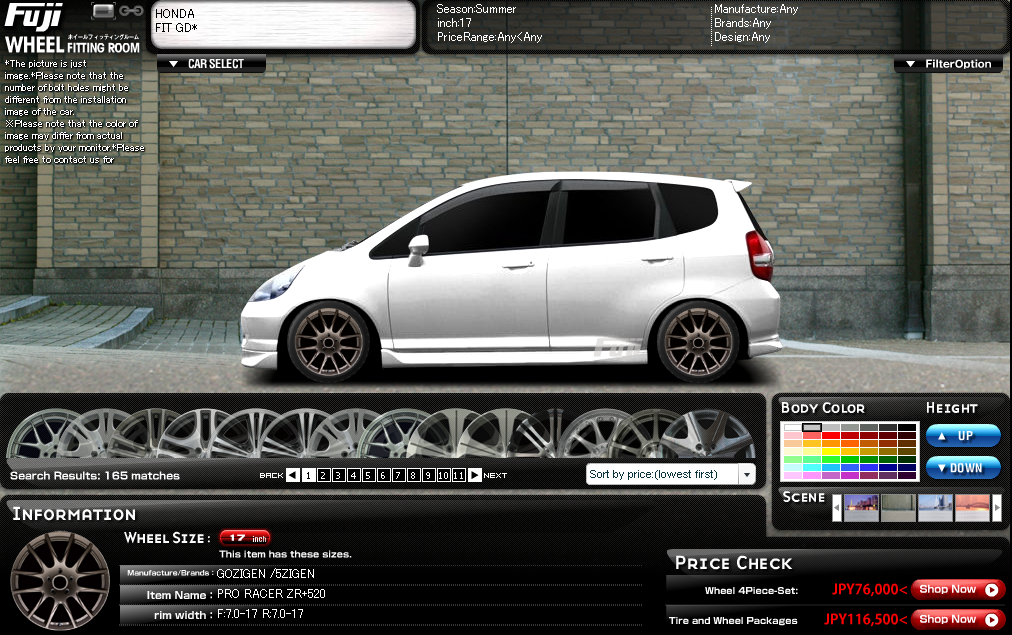Select the blue sky bridge scene thumbnail
The height and width of the screenshot is (635, 1012).
click(x=935, y=507)
